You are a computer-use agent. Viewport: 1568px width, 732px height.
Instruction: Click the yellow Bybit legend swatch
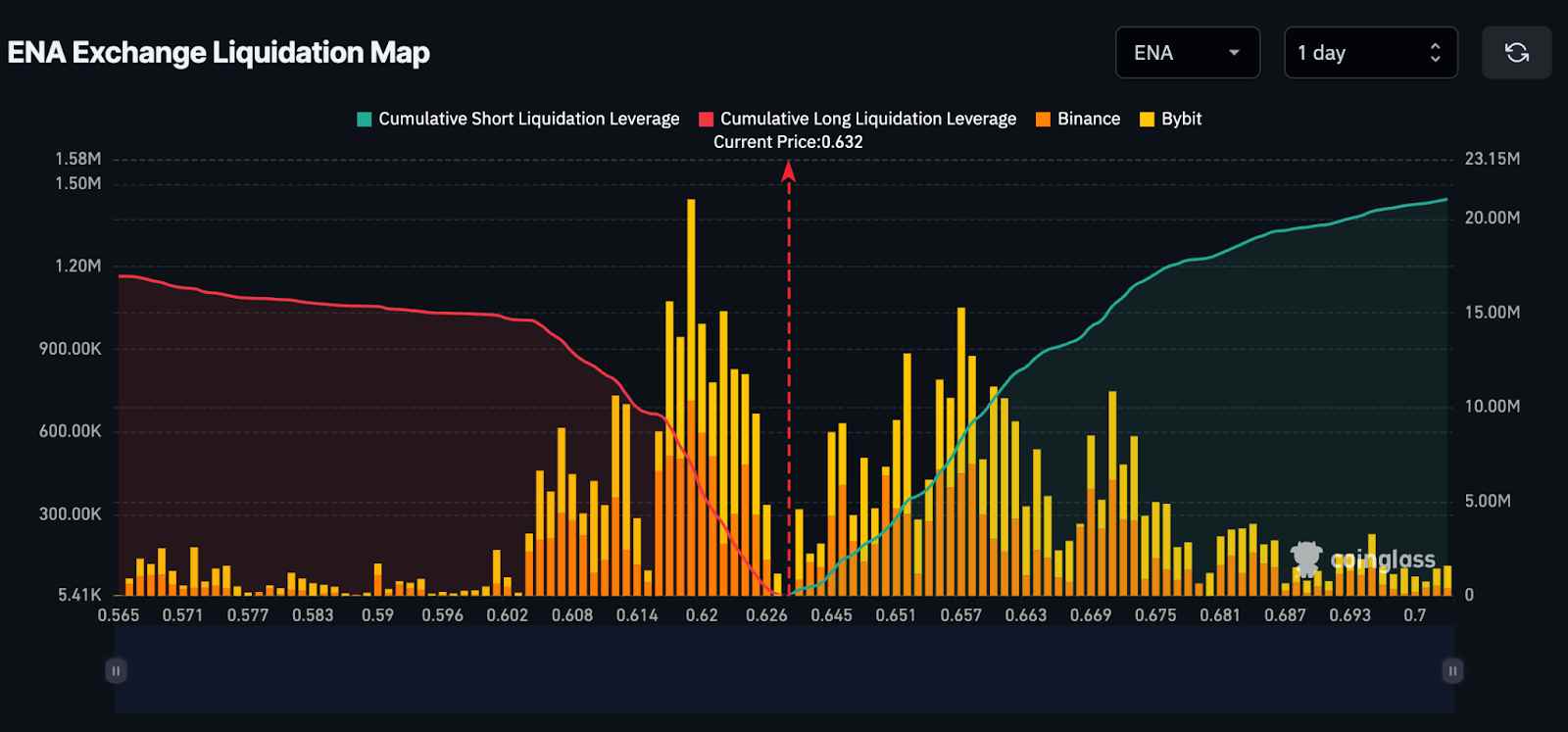point(1147,119)
